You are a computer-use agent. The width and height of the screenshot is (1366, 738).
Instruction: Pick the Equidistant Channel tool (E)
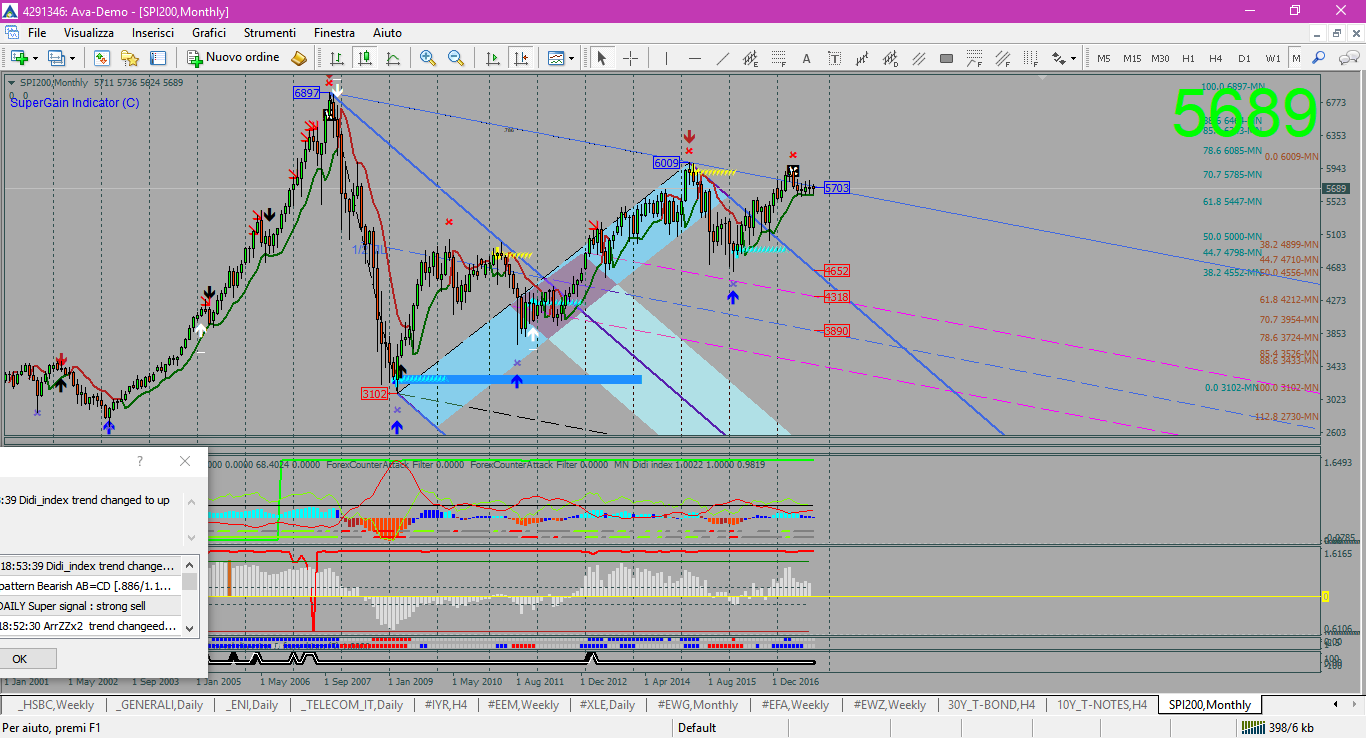pos(750,58)
